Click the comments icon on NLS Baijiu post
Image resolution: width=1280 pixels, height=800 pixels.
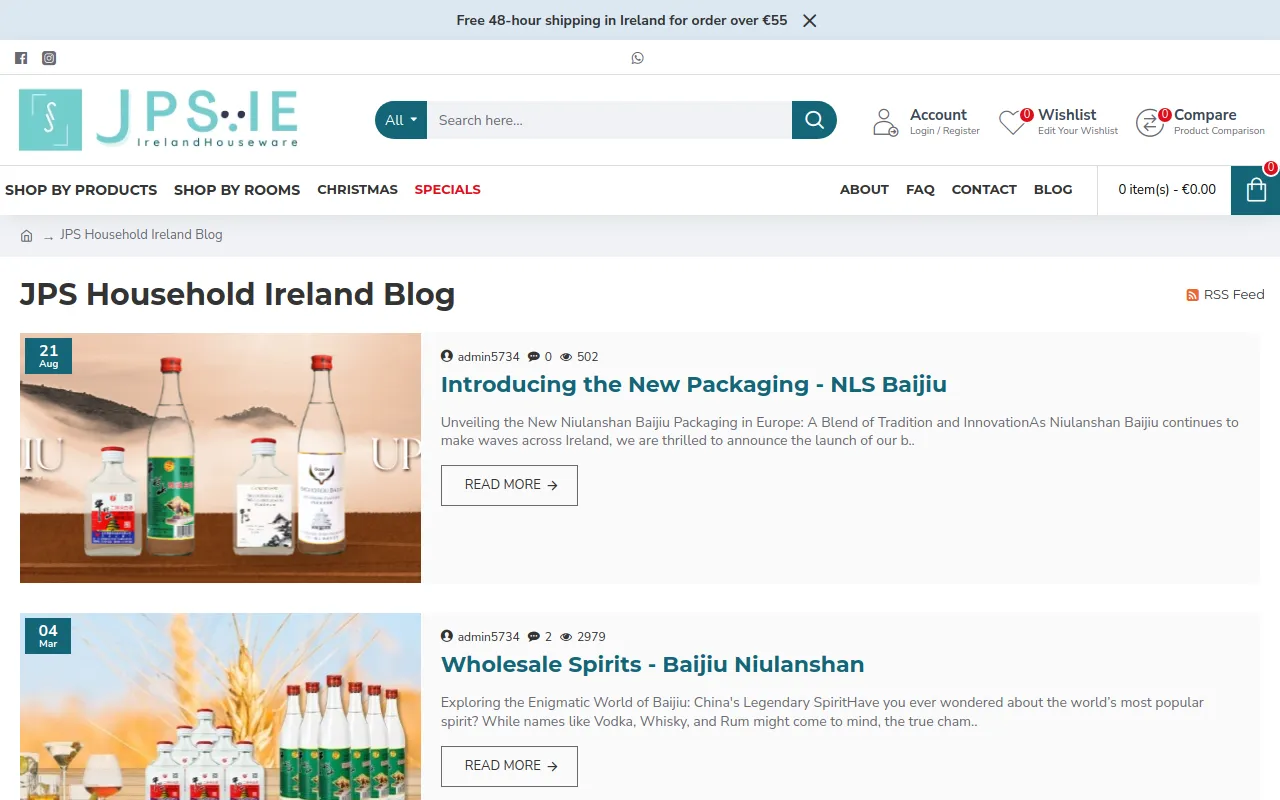pos(534,357)
